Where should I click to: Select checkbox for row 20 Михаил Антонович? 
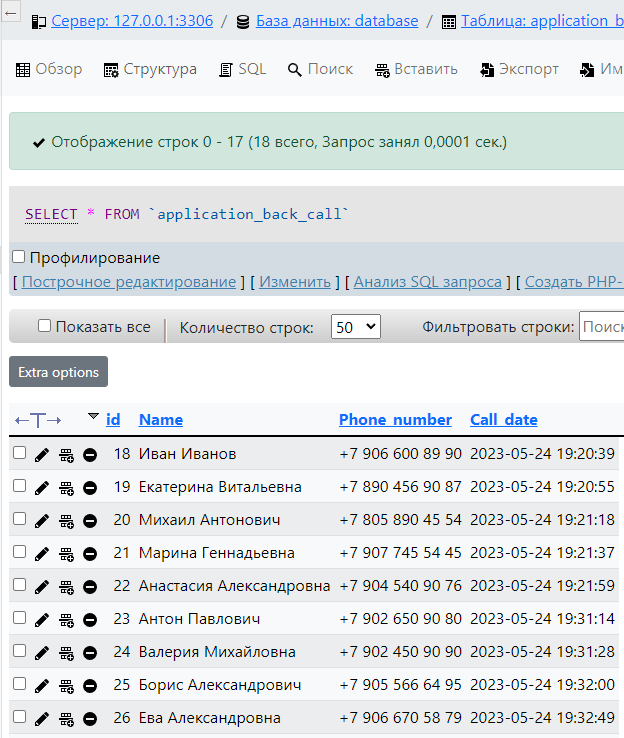pos(19,519)
